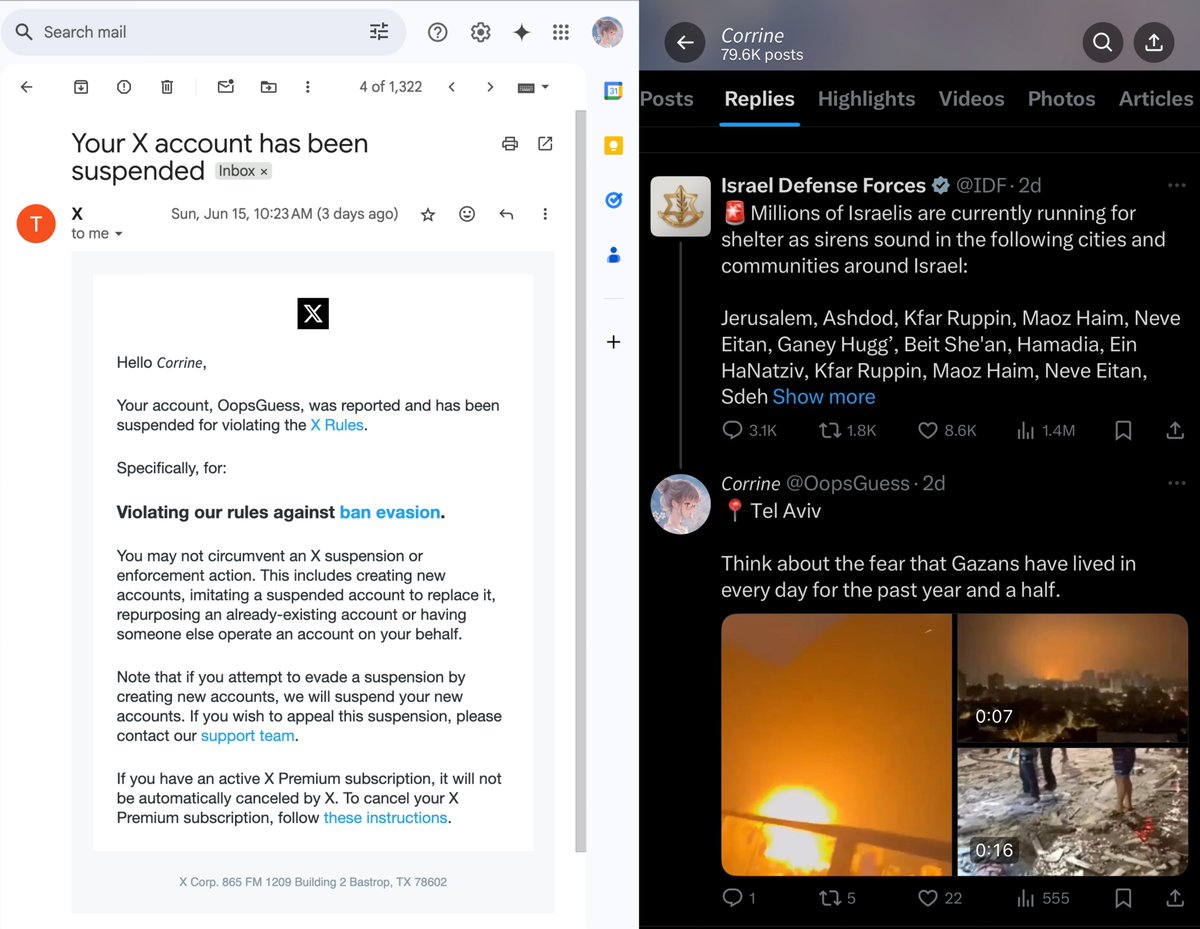The width and height of the screenshot is (1200, 929).
Task: Share Corrine's profile with upload icon
Action: [x=1154, y=43]
